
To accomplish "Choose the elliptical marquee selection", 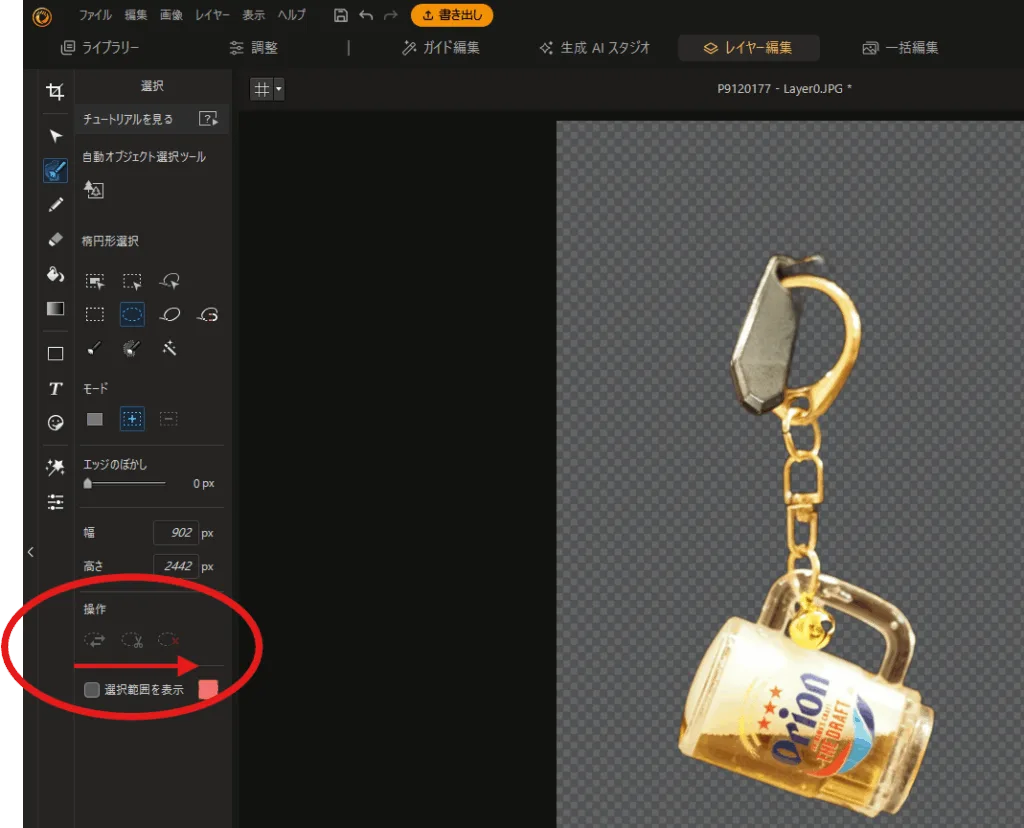I will pos(132,314).
